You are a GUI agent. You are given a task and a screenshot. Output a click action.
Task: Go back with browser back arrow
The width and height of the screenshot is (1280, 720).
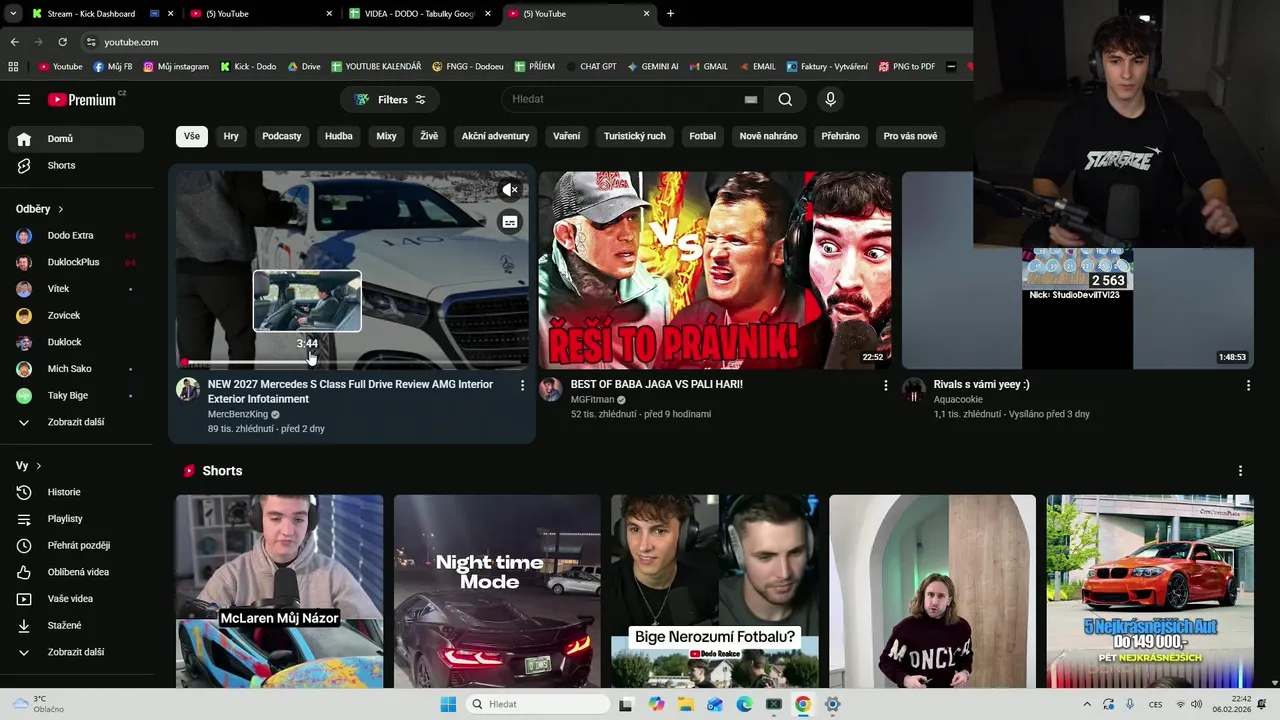[x=14, y=42]
